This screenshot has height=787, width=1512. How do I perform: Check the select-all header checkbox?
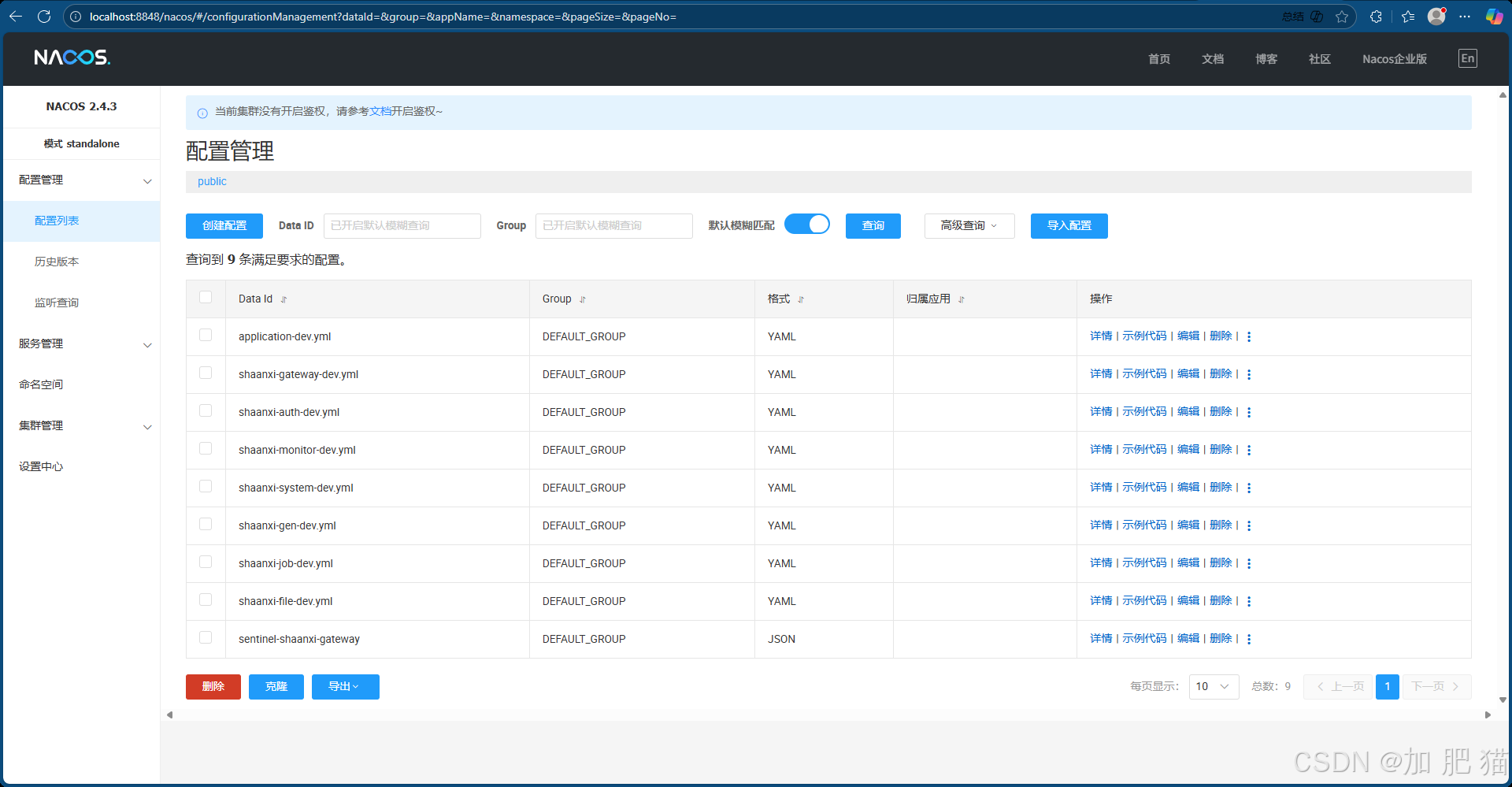(x=206, y=297)
